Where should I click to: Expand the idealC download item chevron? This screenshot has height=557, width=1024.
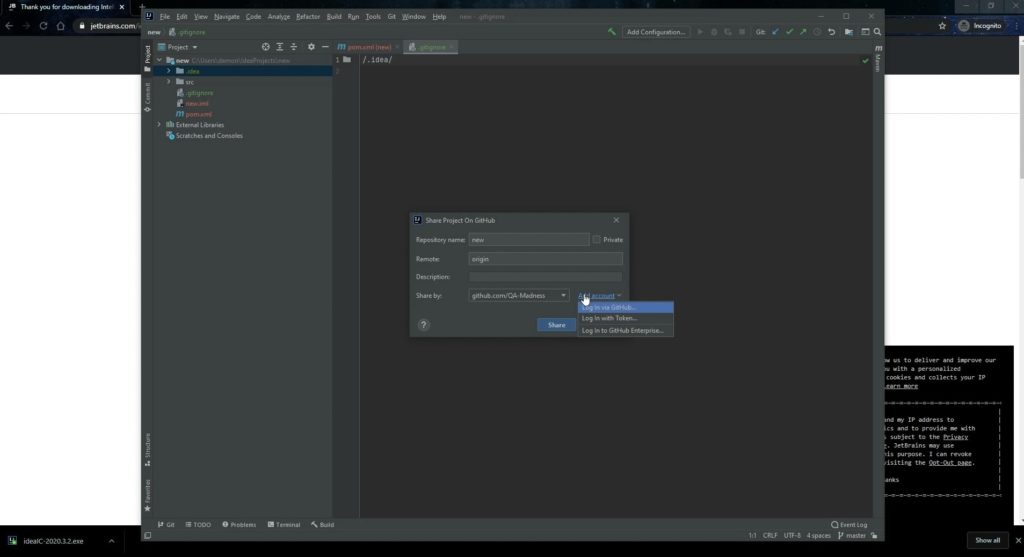[x=112, y=541]
